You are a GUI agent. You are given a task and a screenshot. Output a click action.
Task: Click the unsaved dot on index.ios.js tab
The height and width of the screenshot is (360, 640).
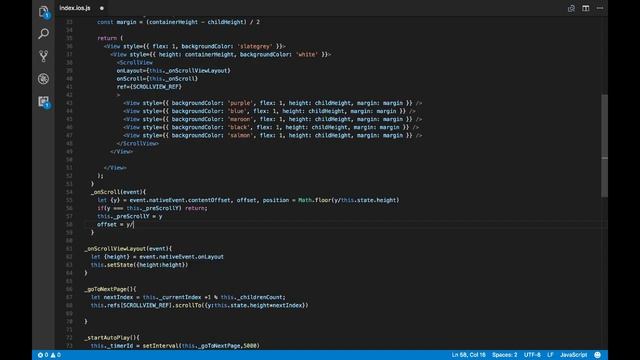pos(102,8)
